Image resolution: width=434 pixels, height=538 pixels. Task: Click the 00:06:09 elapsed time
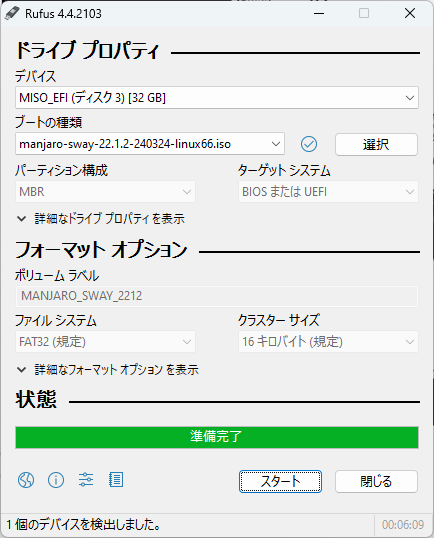403,525
